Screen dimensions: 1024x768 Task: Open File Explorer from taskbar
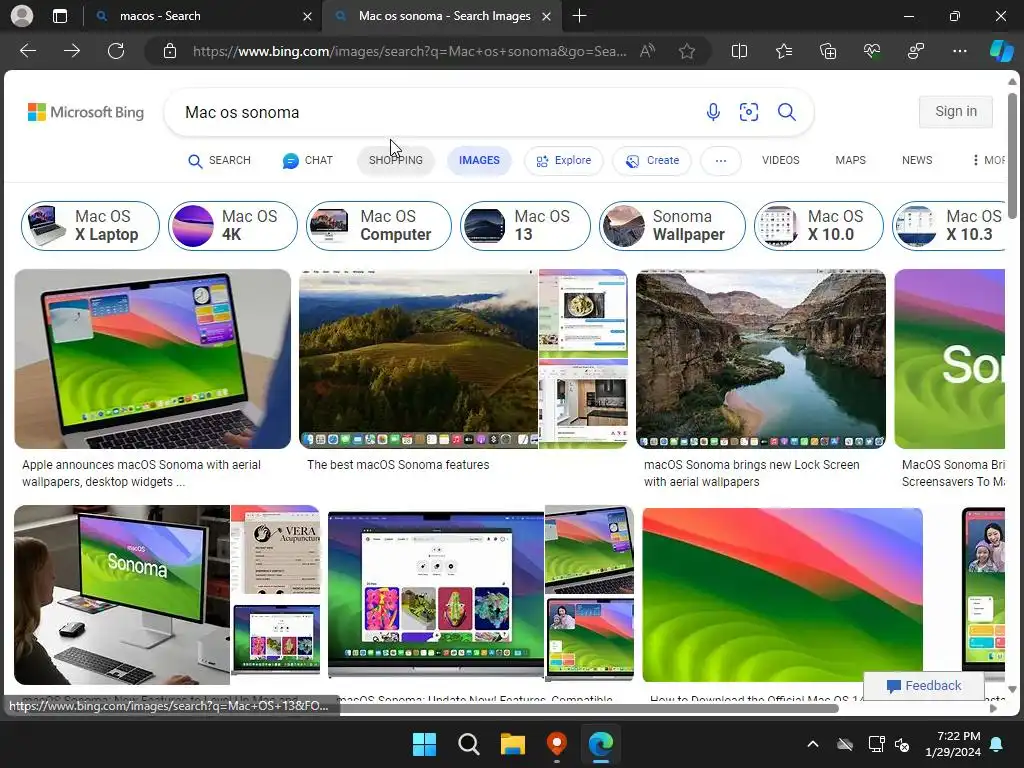click(513, 744)
